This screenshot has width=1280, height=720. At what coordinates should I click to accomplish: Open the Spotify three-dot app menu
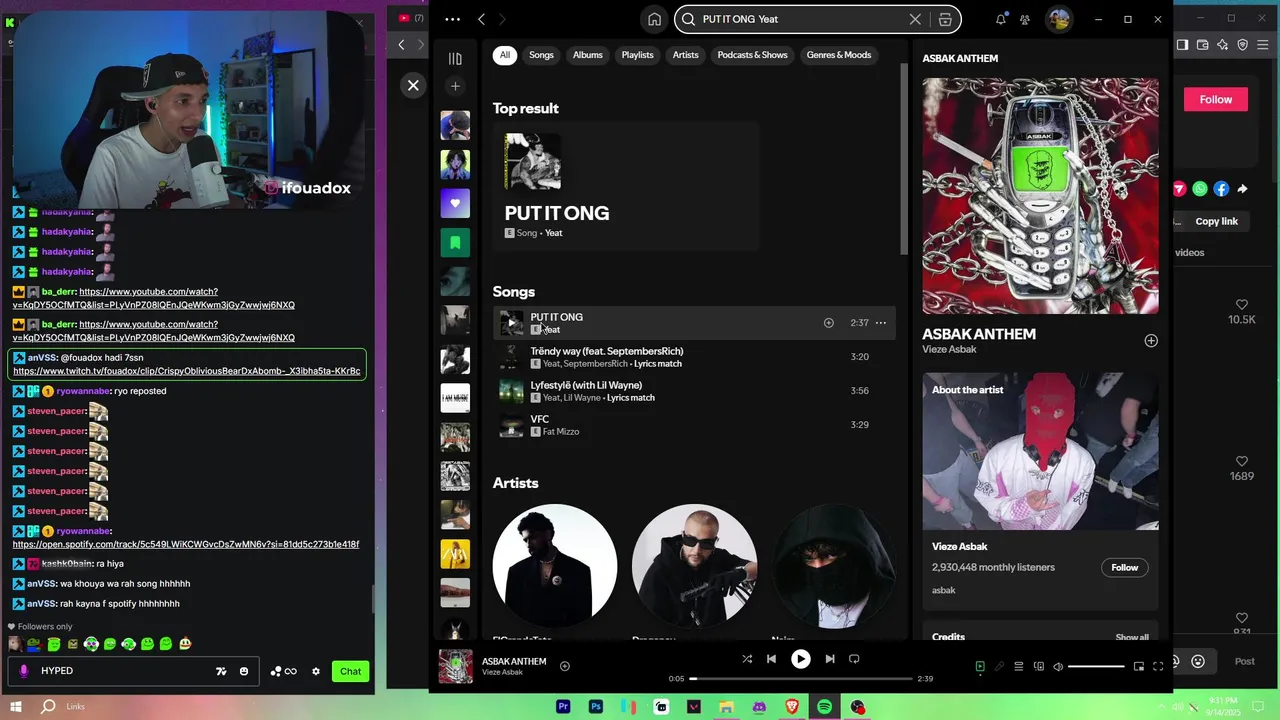[452, 19]
